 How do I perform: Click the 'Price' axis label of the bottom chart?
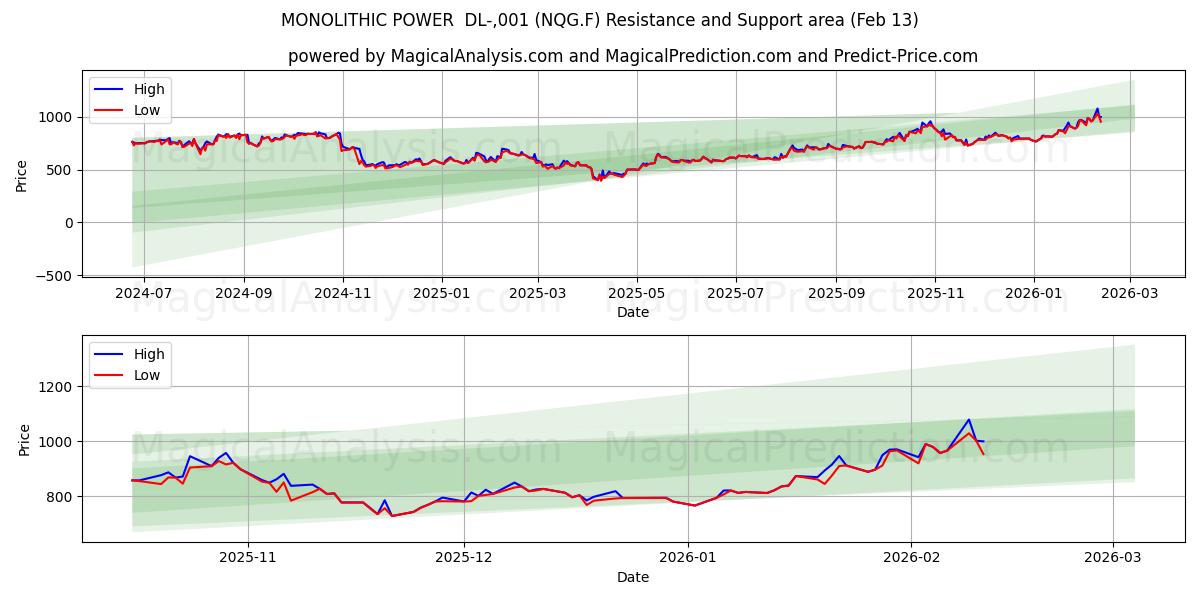pos(26,439)
